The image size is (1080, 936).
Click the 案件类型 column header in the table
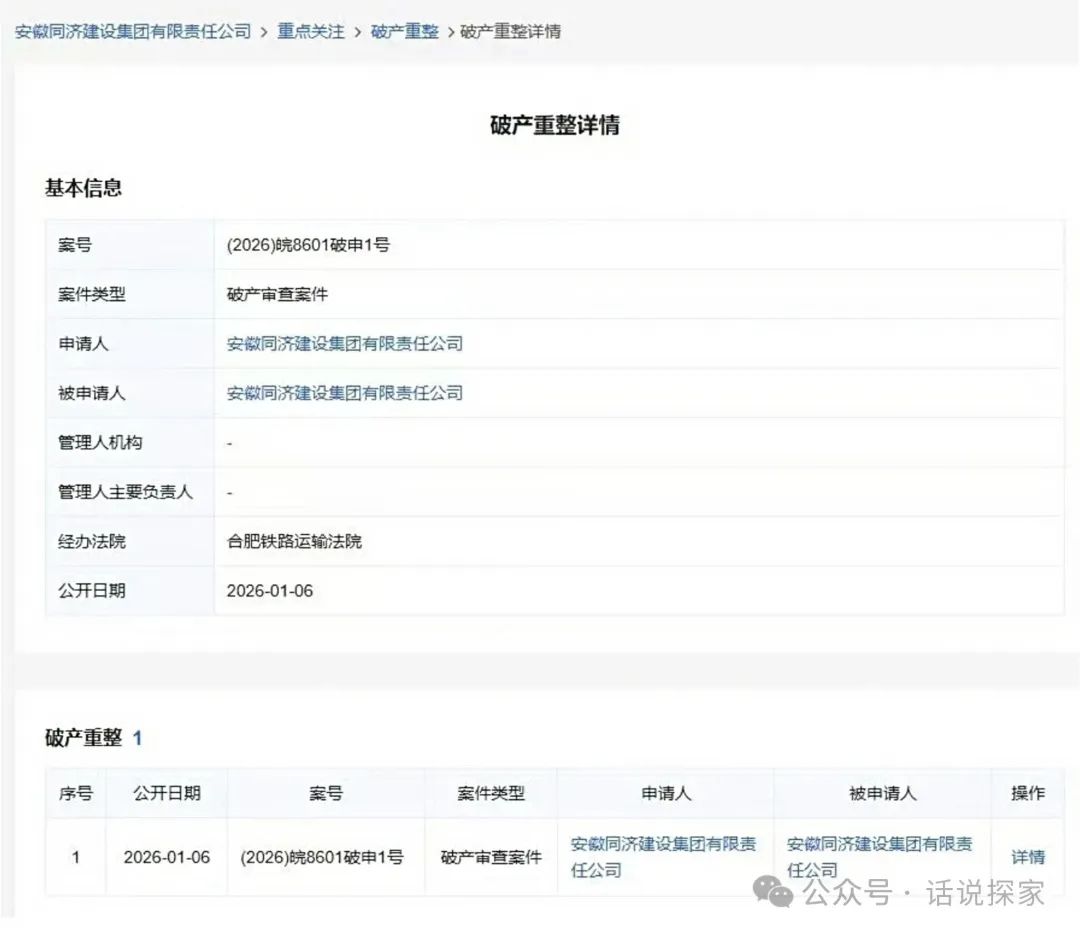491,793
